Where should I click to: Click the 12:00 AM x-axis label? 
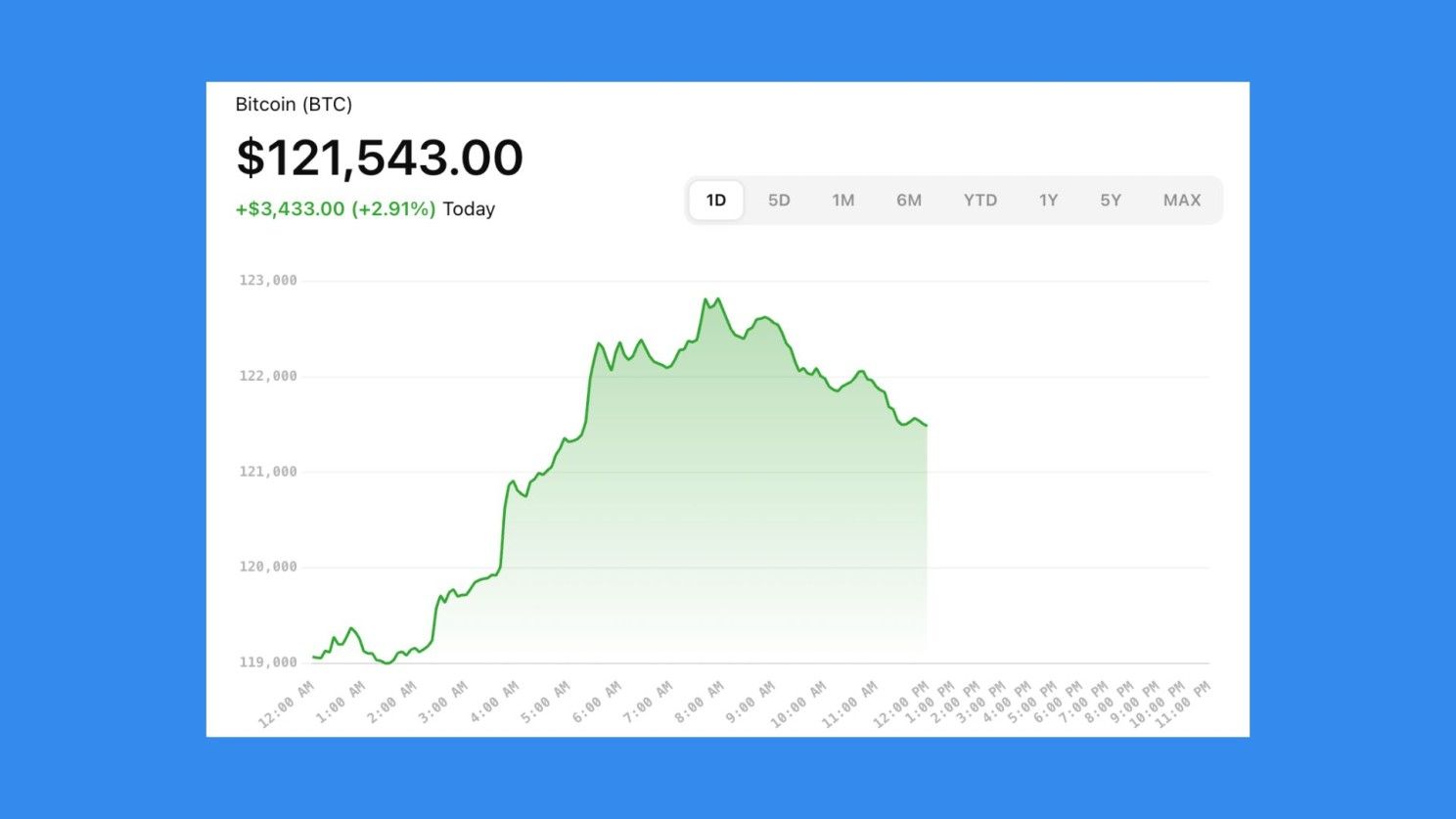(286, 705)
